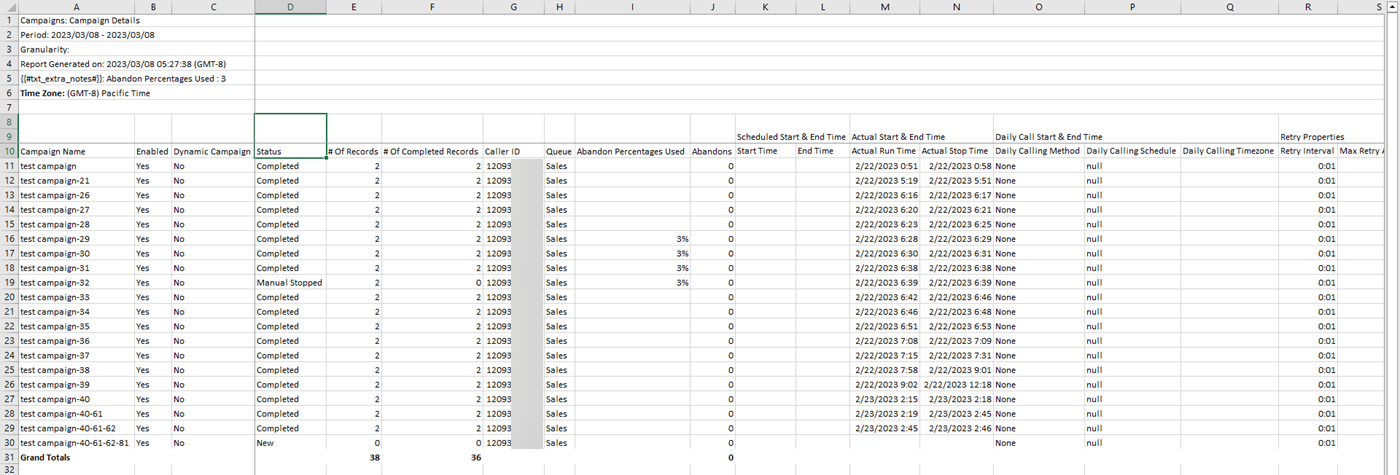Viewport: 1400px width, 475px height.
Task: Click the 'Scheduled Start & End Time' cell
Action: (x=791, y=137)
